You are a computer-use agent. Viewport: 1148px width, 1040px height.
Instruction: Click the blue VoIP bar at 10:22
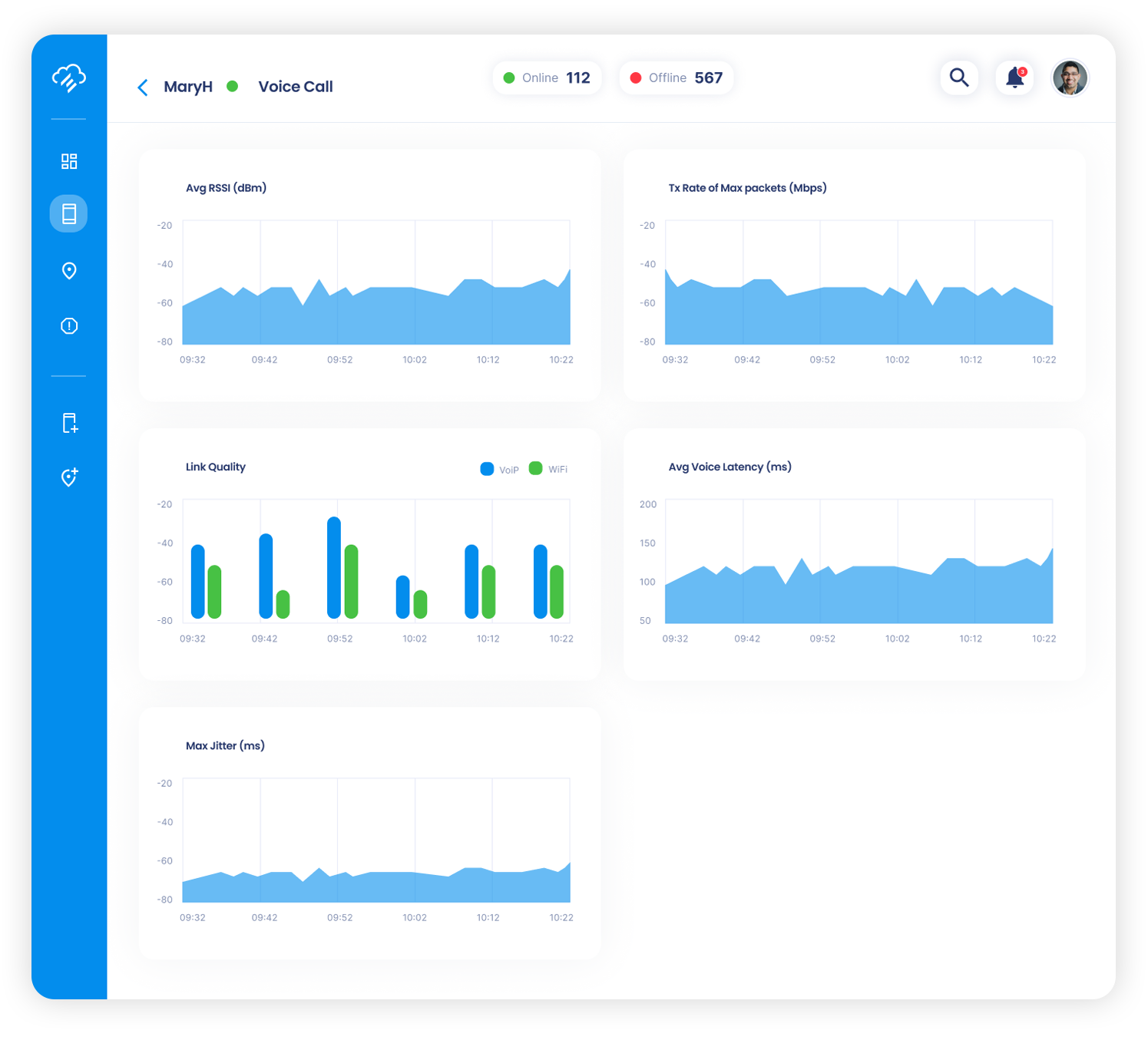(541, 582)
